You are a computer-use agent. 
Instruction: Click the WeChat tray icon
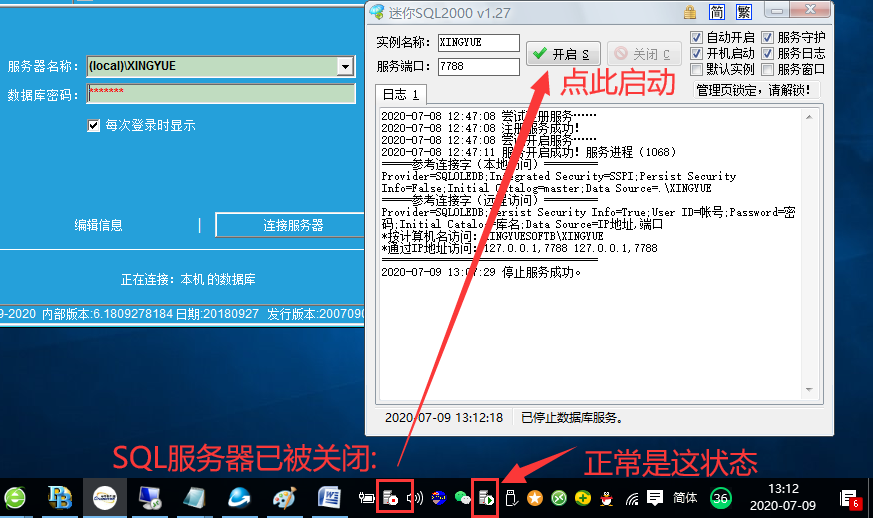(x=463, y=498)
